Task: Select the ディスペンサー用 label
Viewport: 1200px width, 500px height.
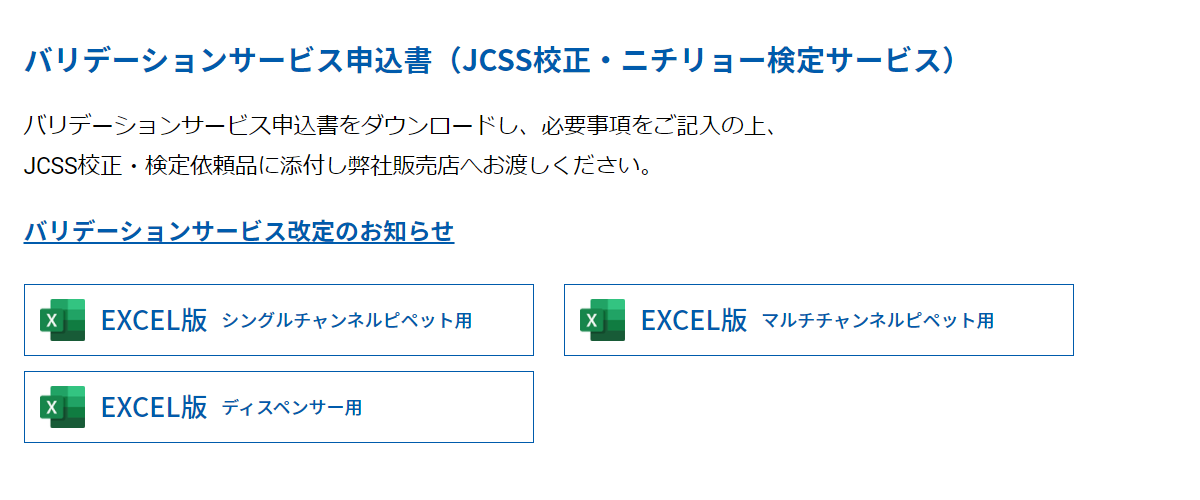Action: pyautogui.click(x=292, y=408)
